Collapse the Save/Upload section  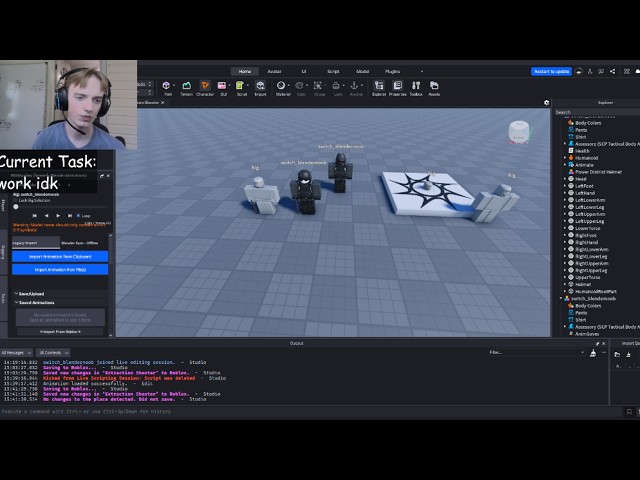[x=16, y=293]
